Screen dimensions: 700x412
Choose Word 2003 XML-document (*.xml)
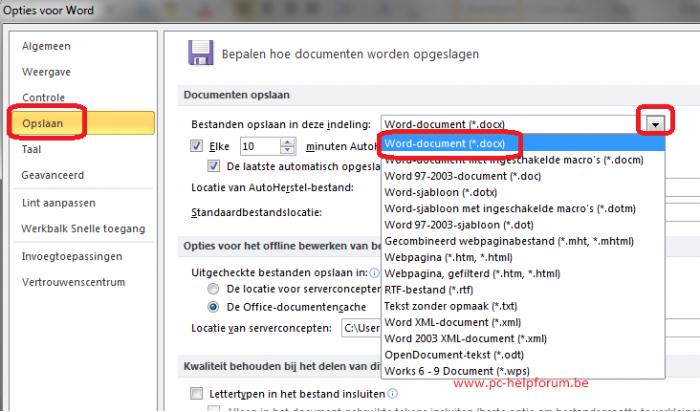point(523,338)
